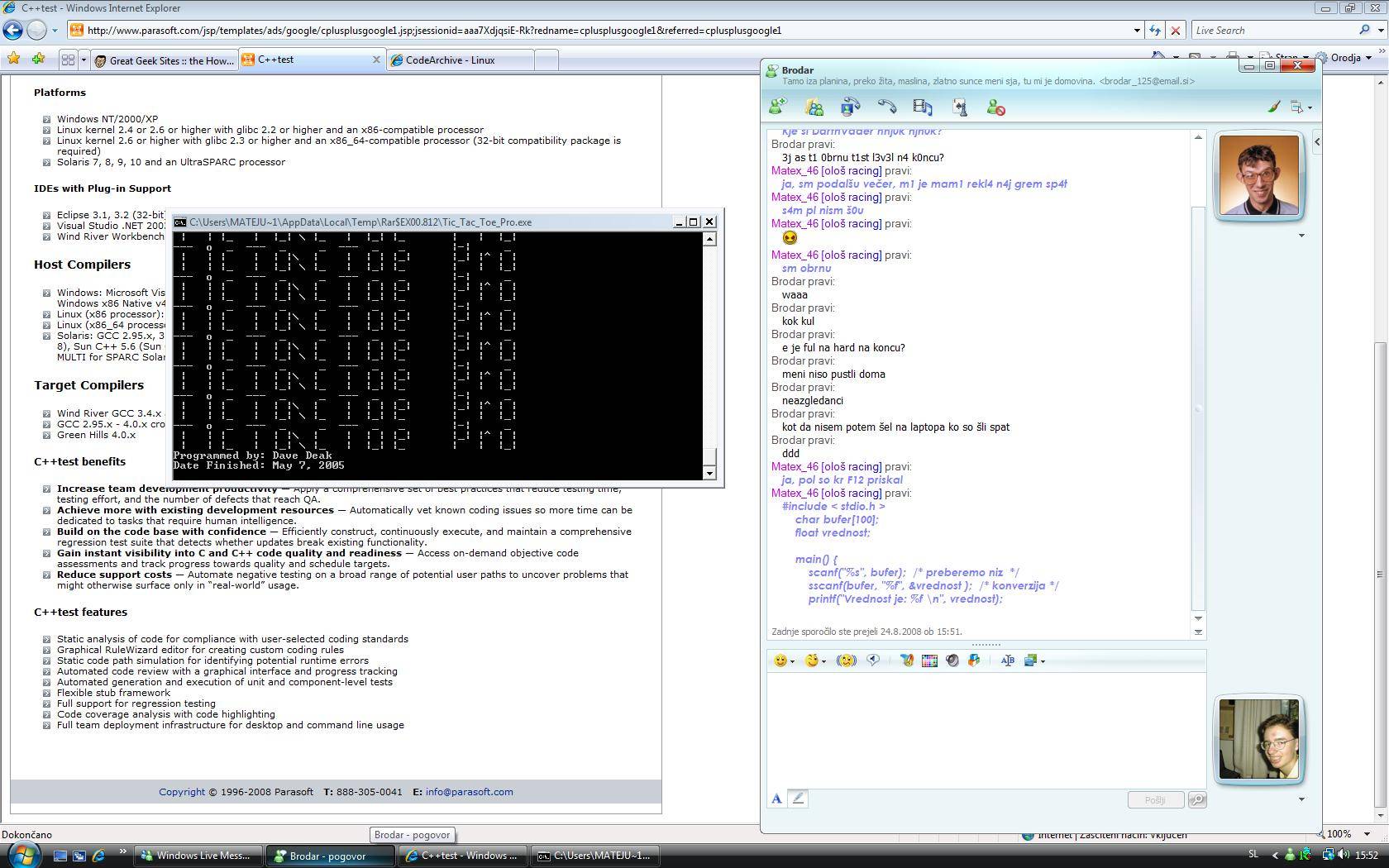Click Show Desktop quick launch icon
The width and height of the screenshot is (1389, 868).
click(x=60, y=856)
